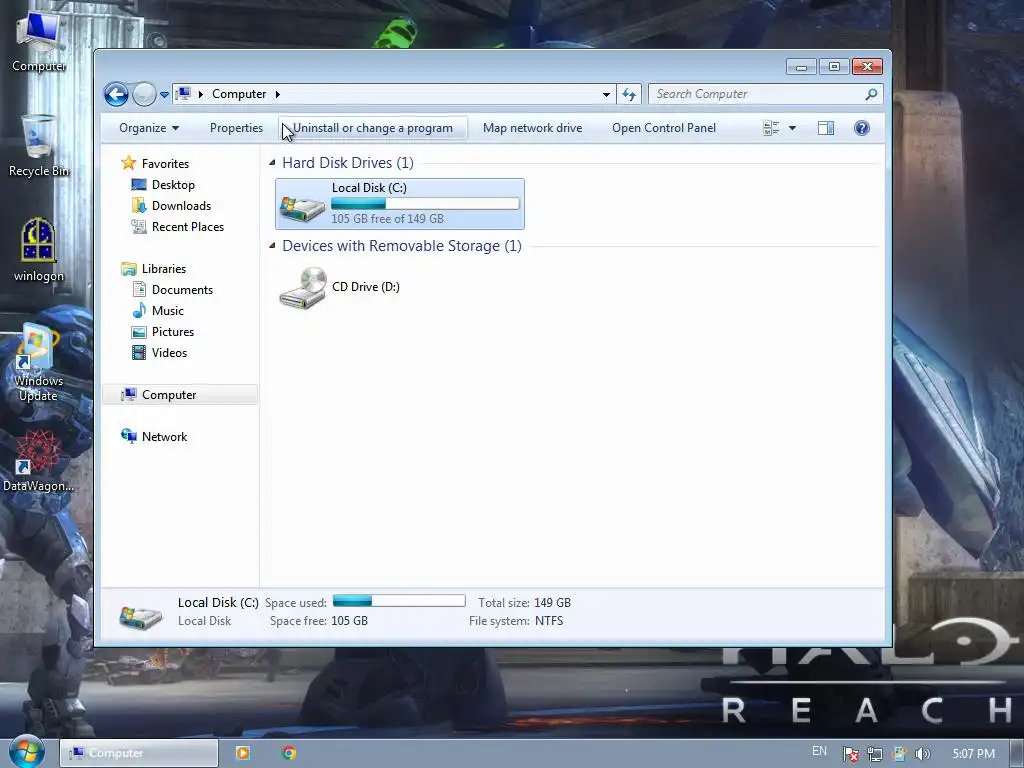Open the Computer desktop icon
1024x768 pixels.
point(39,41)
